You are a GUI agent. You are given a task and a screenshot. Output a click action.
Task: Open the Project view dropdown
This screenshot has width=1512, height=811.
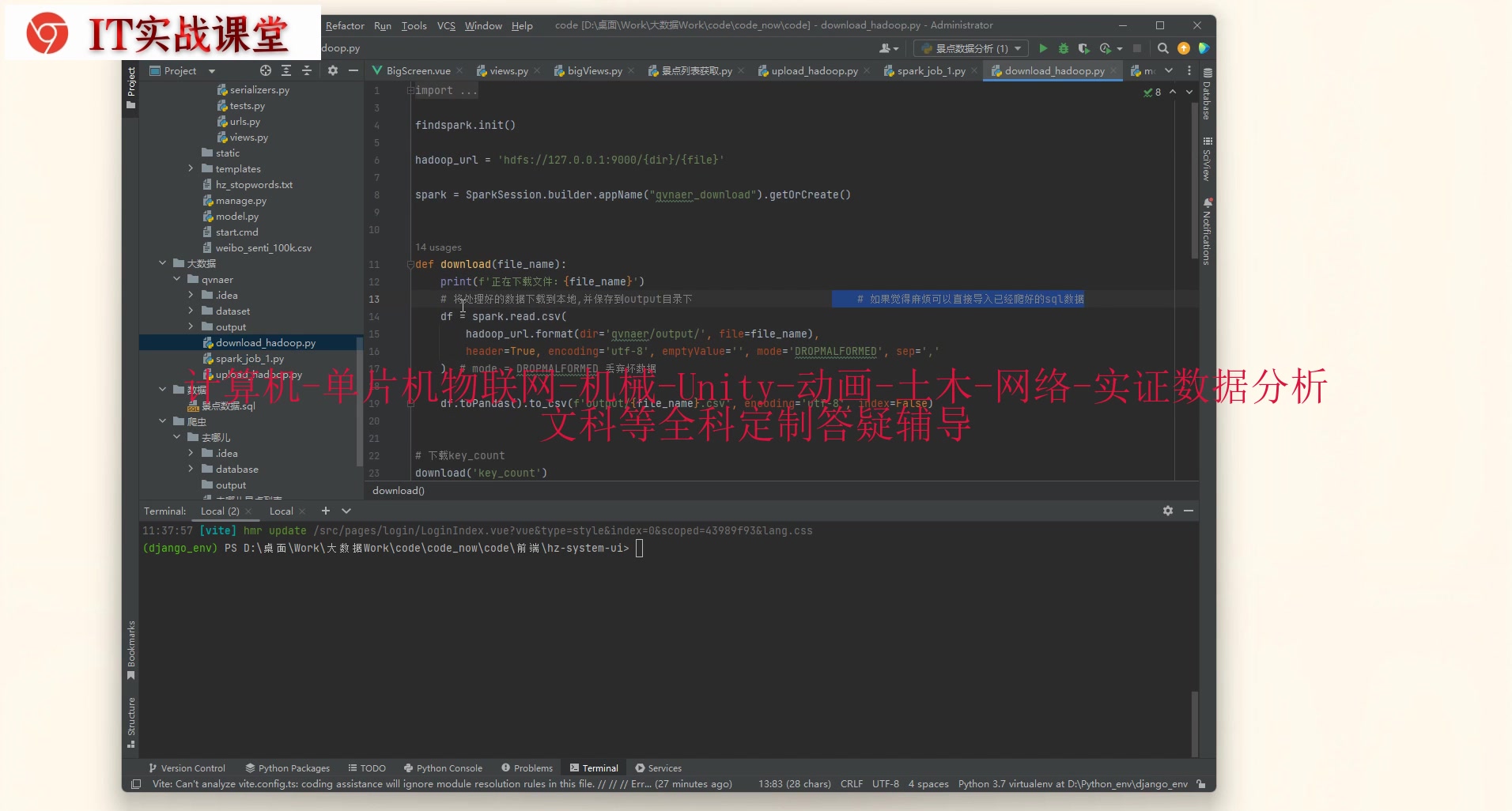[212, 71]
